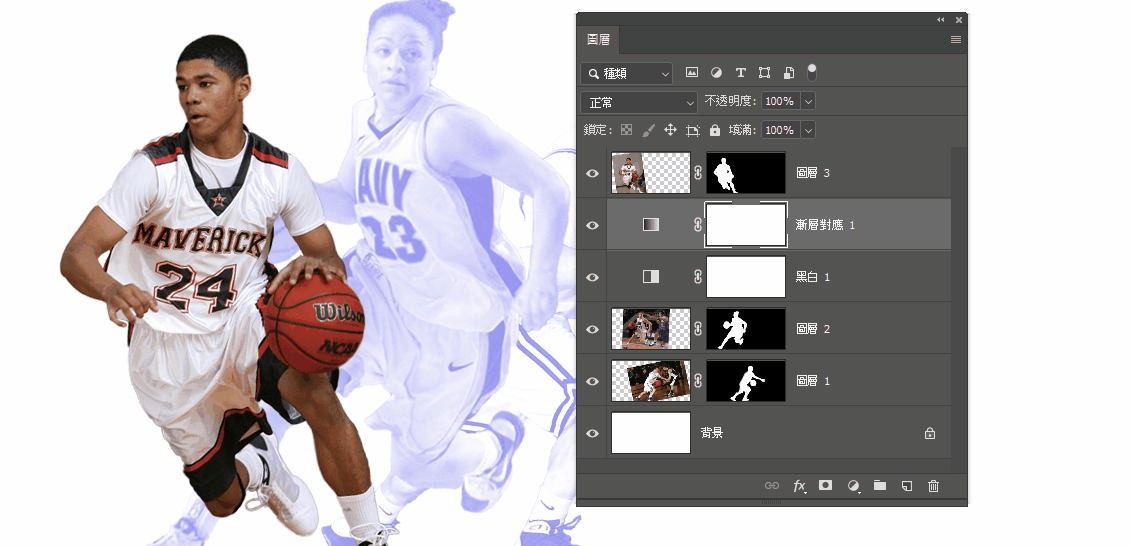The image size is (1132, 546).
Task: Select 圖層 2 layer thumbnail
Action: tap(651, 329)
